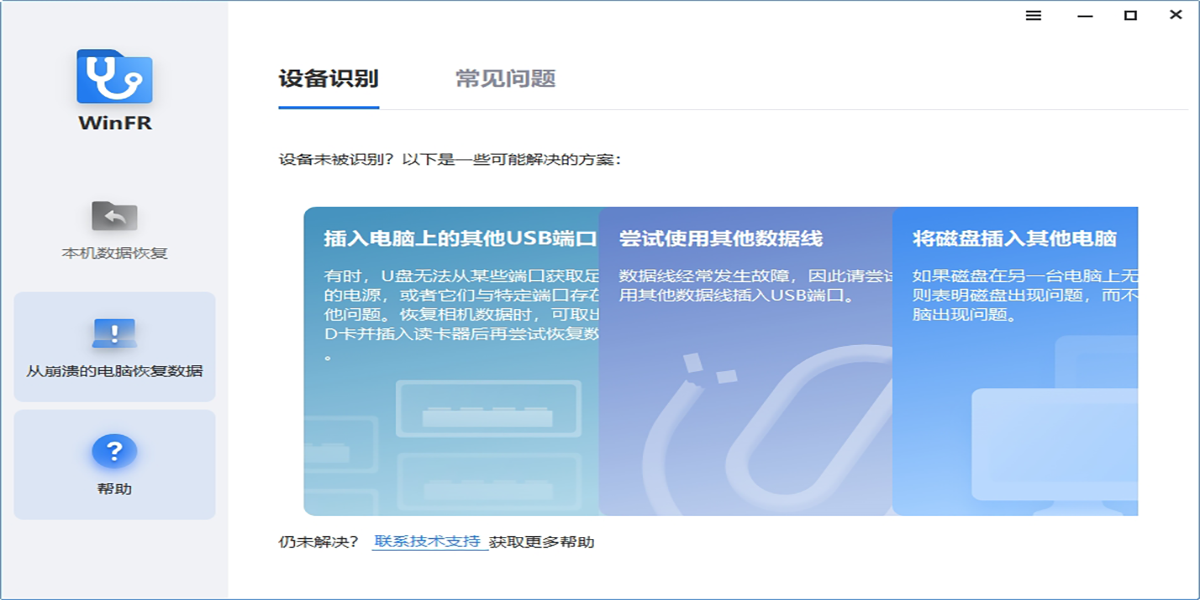This screenshot has height=600, width=1200.
Task: Open the hamburger menu in the title bar
Action: pyautogui.click(x=1034, y=16)
